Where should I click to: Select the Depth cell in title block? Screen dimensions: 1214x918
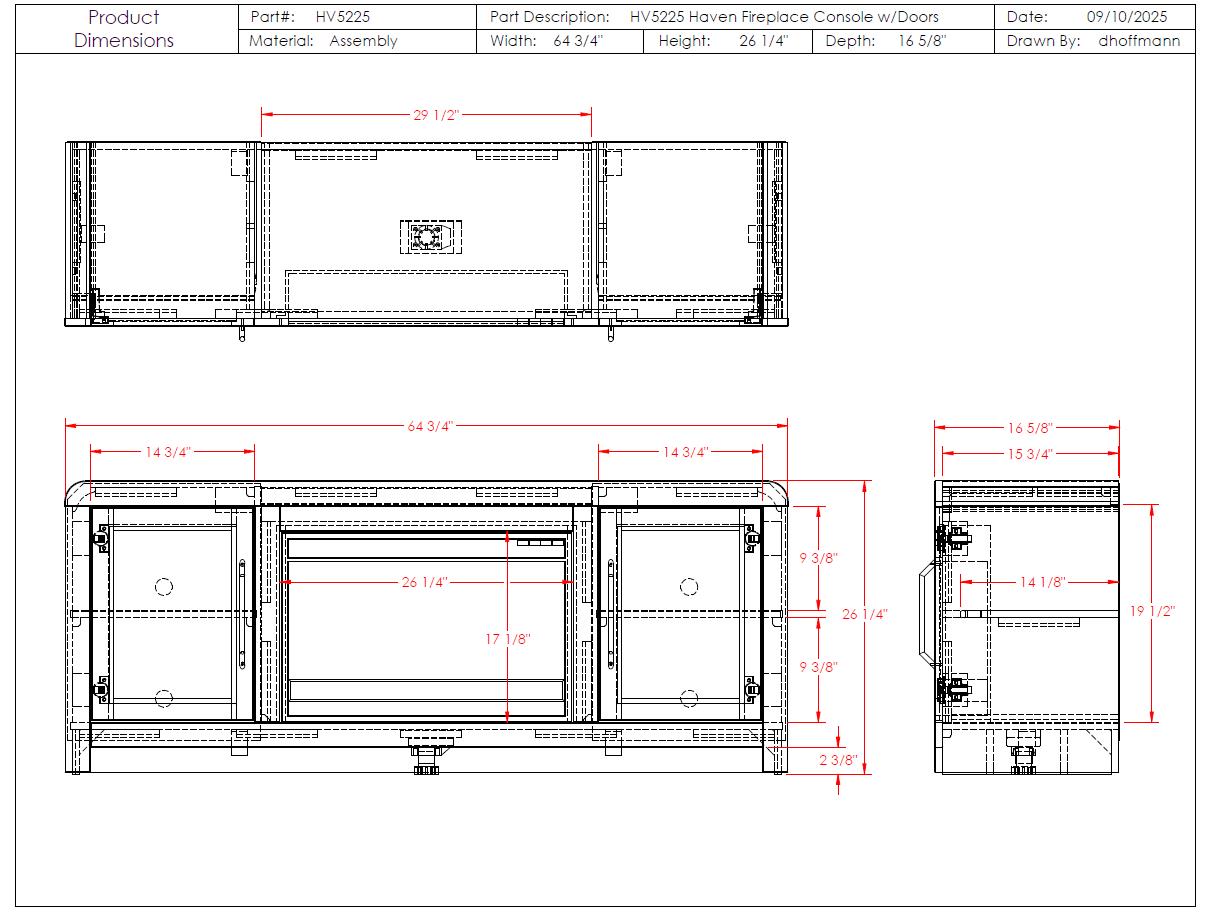point(886,41)
